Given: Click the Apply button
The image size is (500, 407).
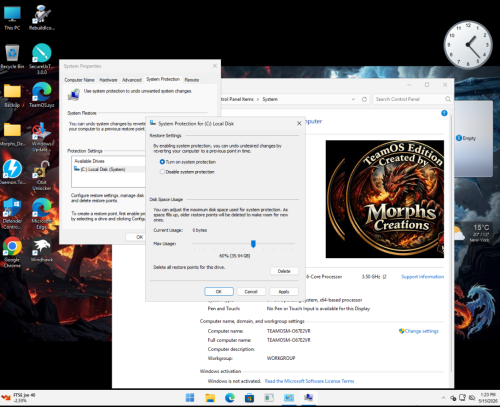Looking at the screenshot, I should click(x=284, y=292).
